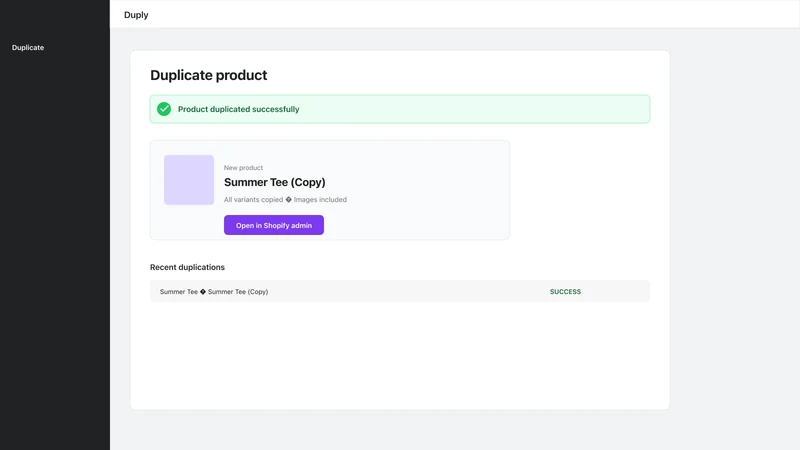Click Open in Shopify admin button
This screenshot has width=800, height=450.
274,225
